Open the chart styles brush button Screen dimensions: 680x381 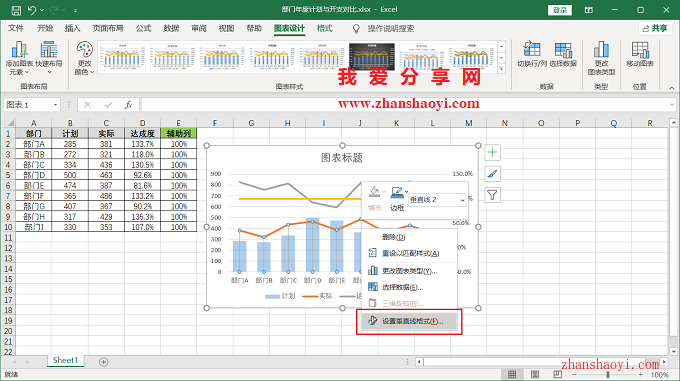click(492, 174)
